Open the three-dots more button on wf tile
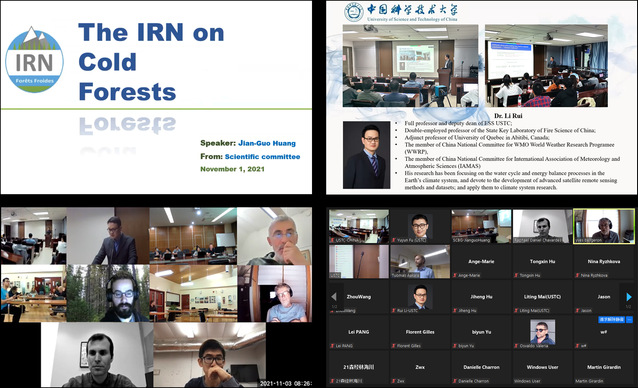This screenshot has width=638, height=388. (x=630, y=320)
